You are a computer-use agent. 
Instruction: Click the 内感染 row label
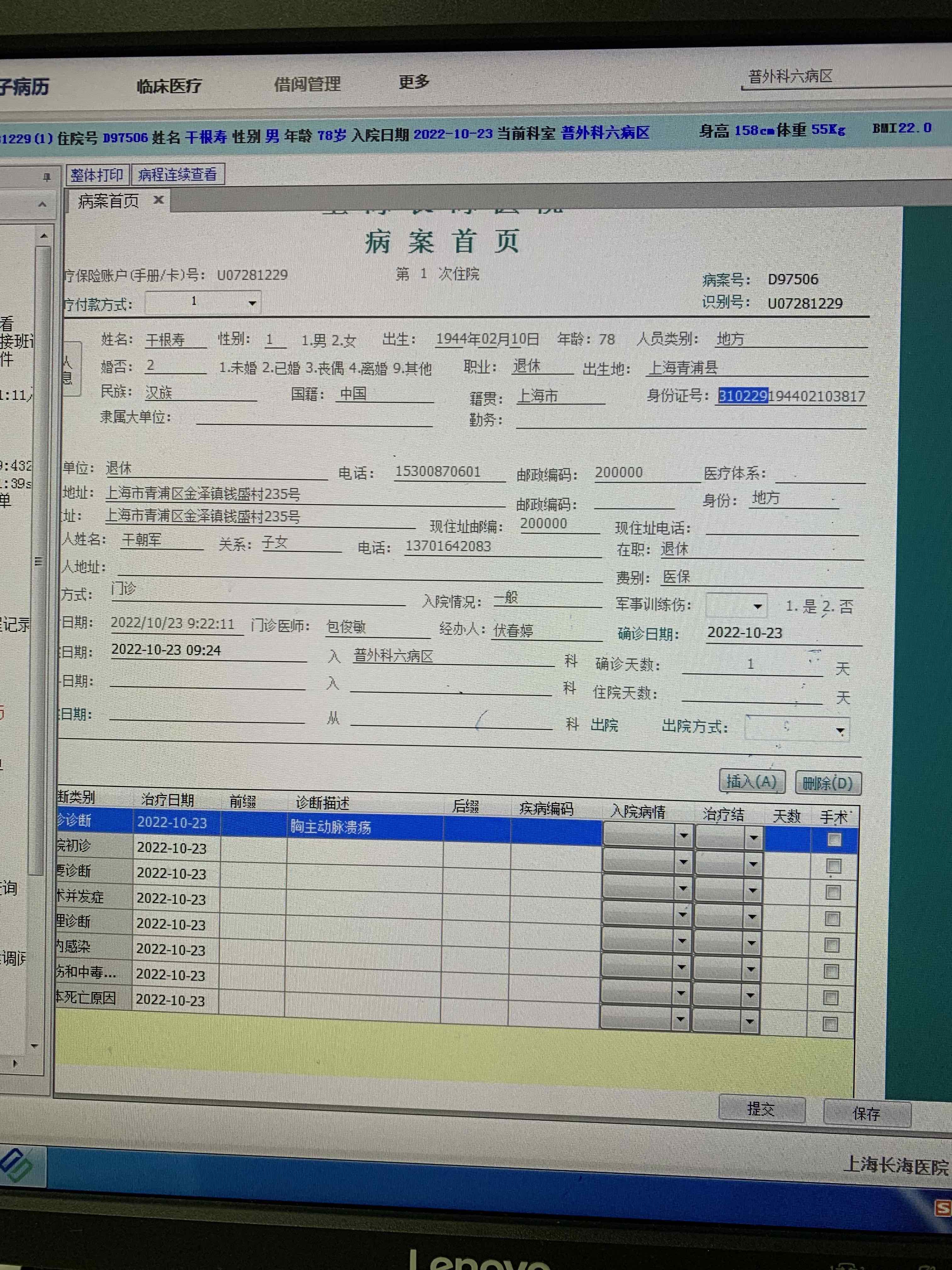click(x=93, y=948)
